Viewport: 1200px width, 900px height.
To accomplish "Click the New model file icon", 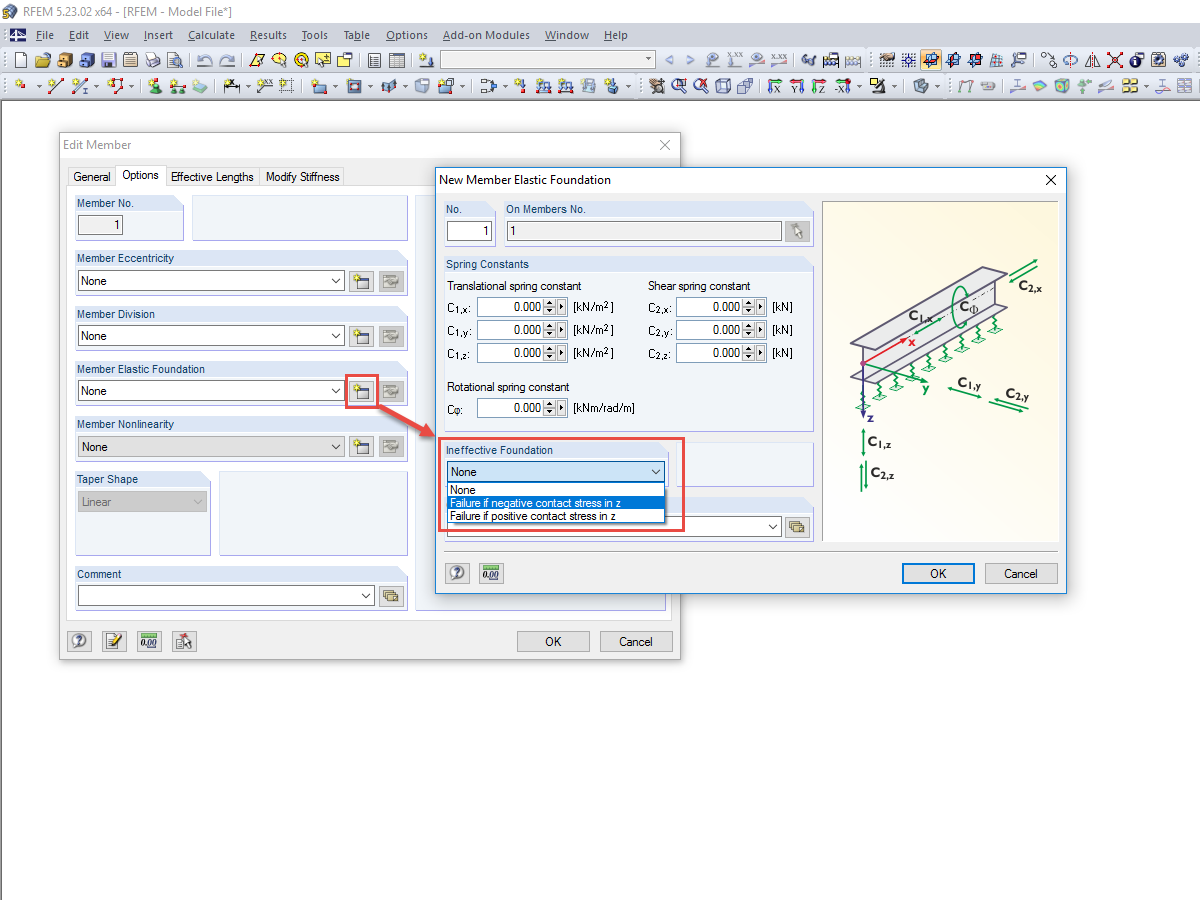I will pyautogui.click(x=20, y=60).
